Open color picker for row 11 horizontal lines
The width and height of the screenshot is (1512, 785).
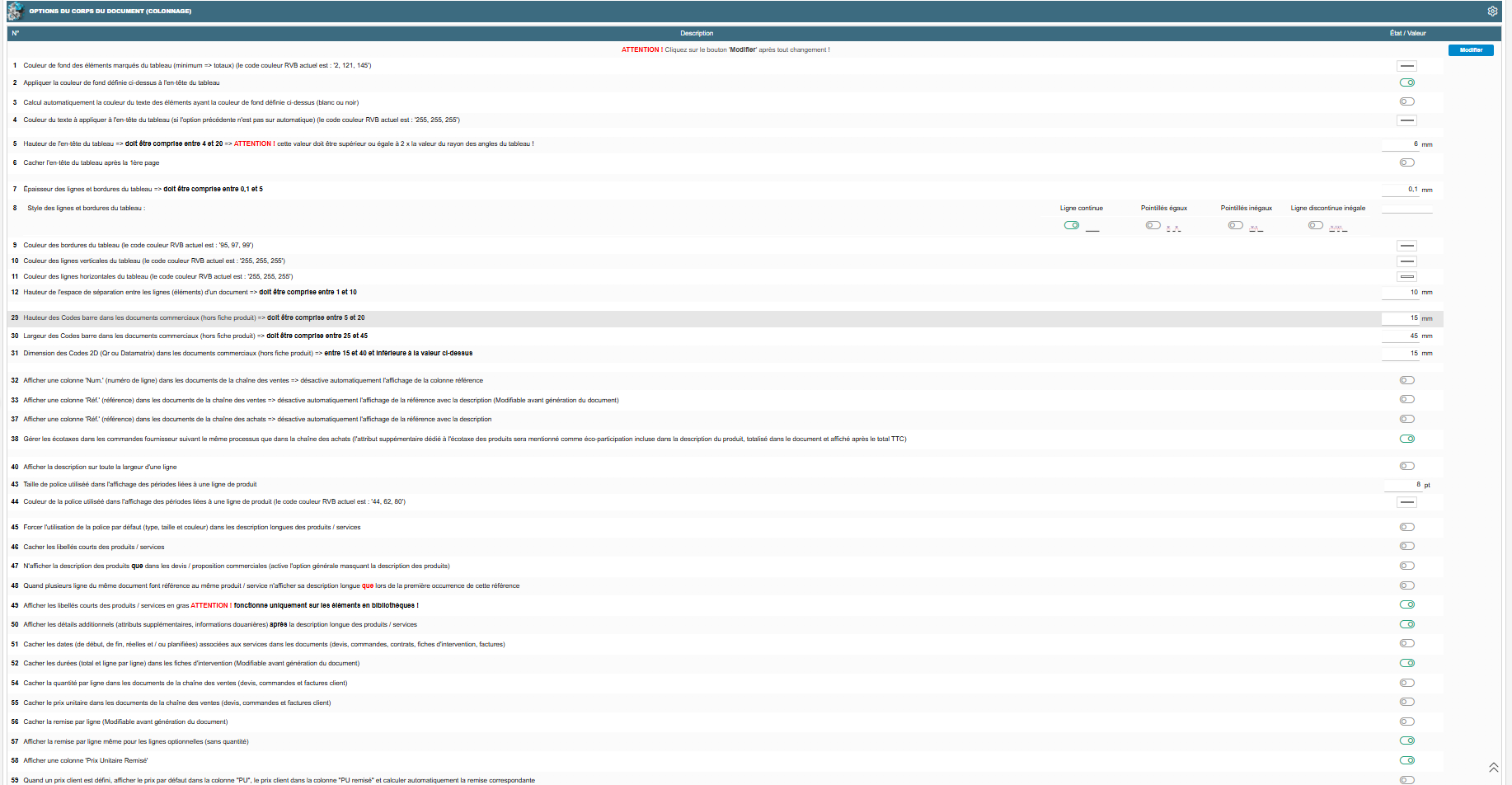[1407, 277]
